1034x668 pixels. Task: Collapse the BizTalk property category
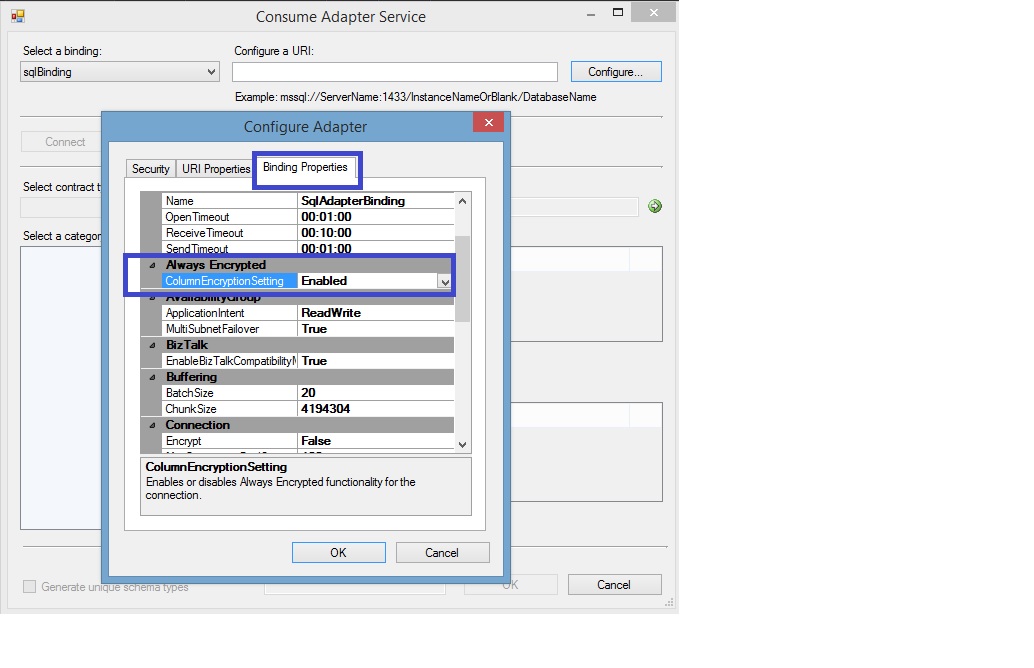click(x=152, y=345)
